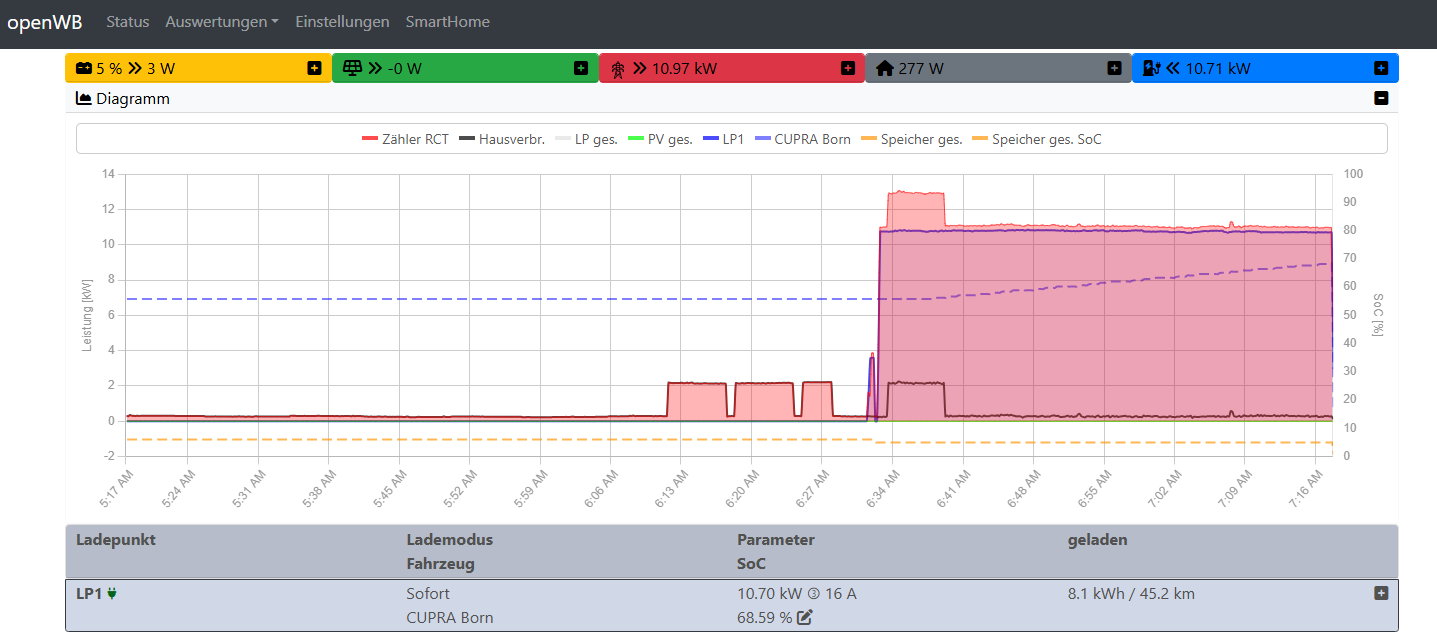The width and height of the screenshot is (1437, 640).
Task: Collapse the Diagramm panel with minus button
Action: (x=1381, y=98)
